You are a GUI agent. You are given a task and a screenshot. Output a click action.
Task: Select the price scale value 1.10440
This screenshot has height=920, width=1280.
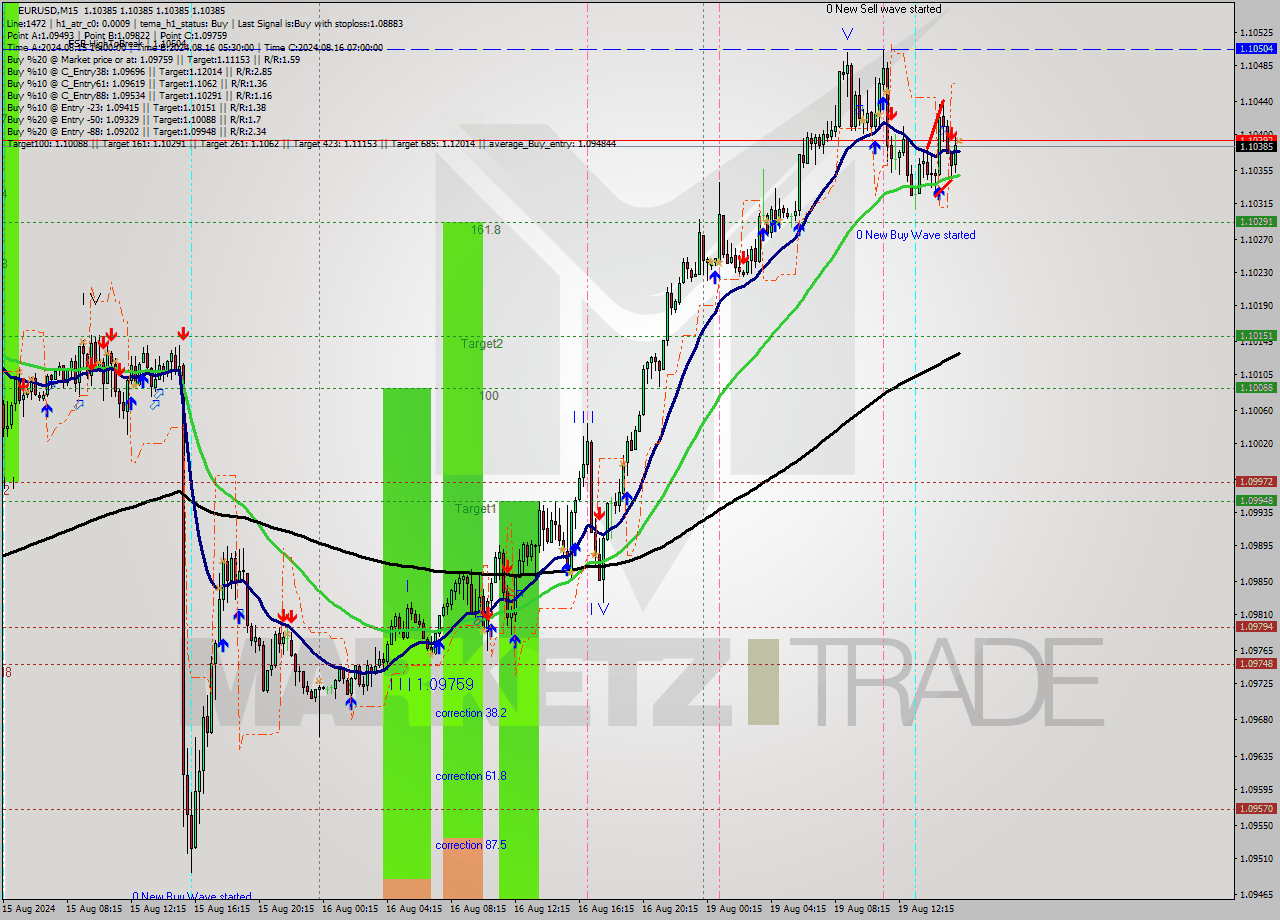click(1258, 101)
